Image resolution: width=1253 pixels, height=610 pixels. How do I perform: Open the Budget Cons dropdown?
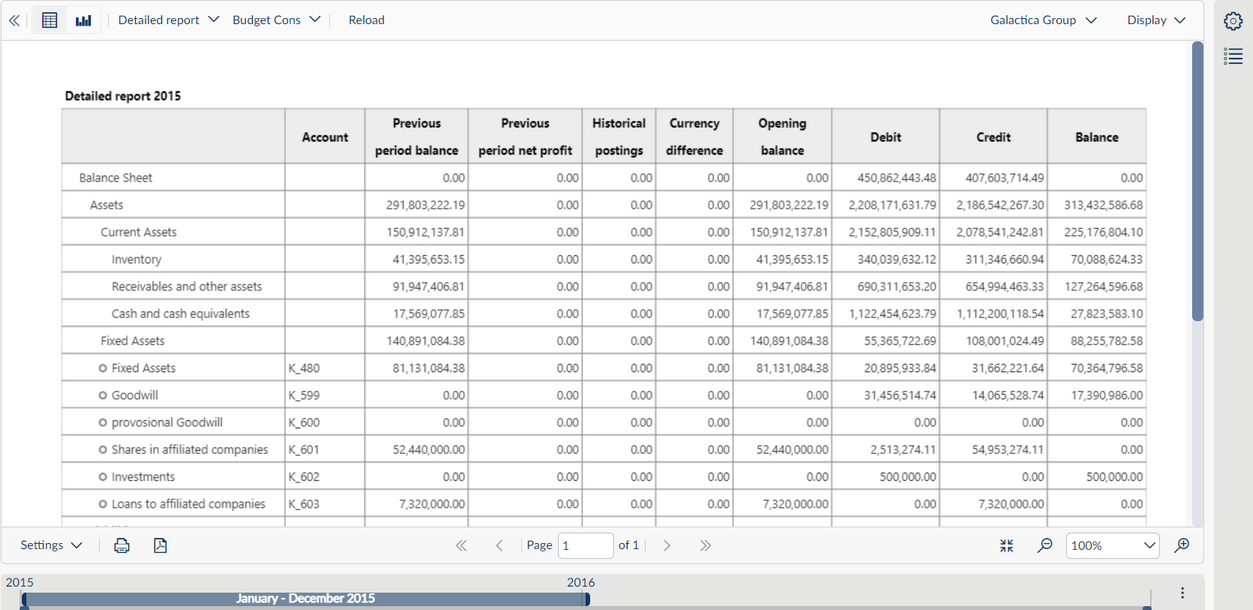coord(277,20)
